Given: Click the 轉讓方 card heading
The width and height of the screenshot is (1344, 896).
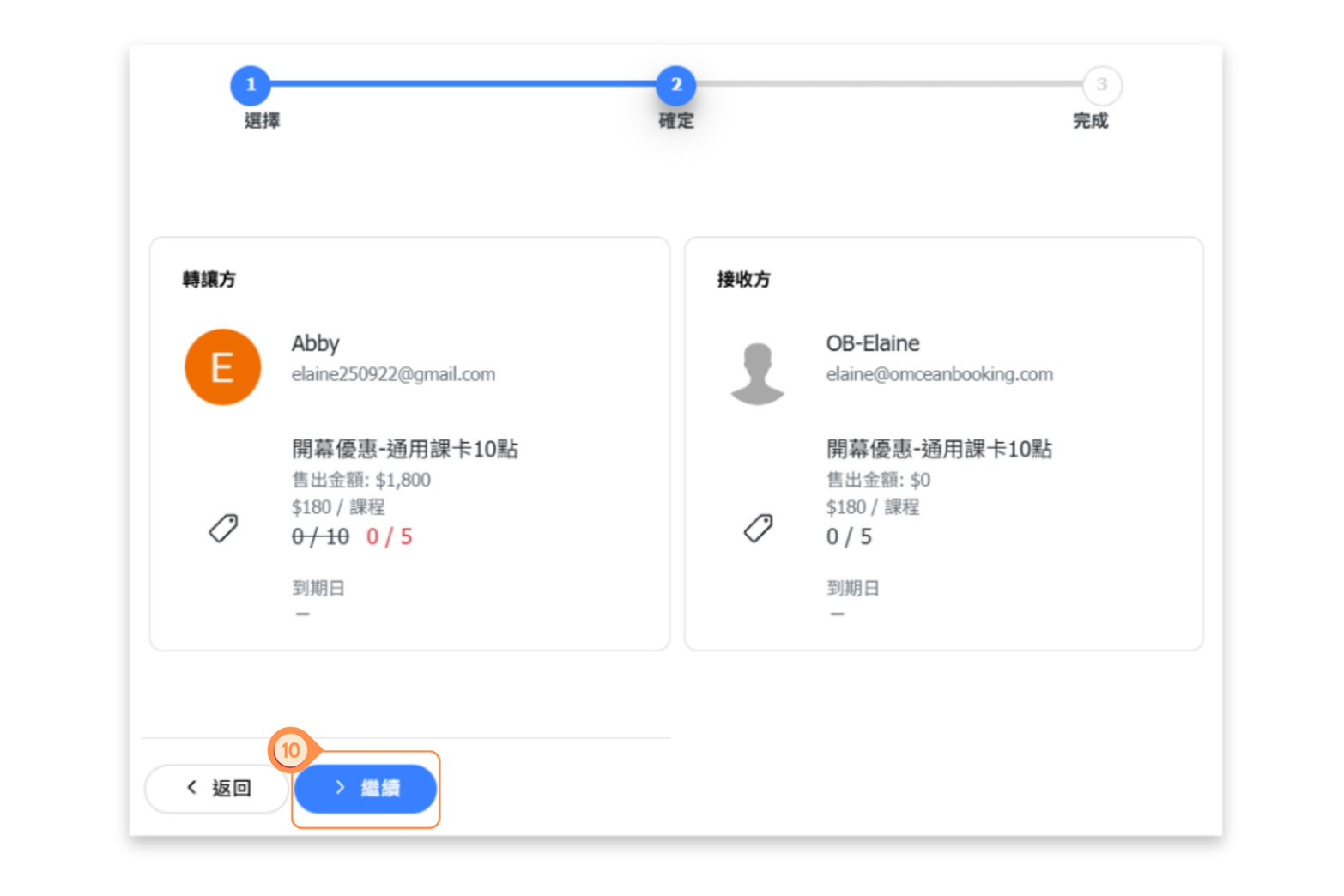Looking at the screenshot, I should (x=209, y=280).
